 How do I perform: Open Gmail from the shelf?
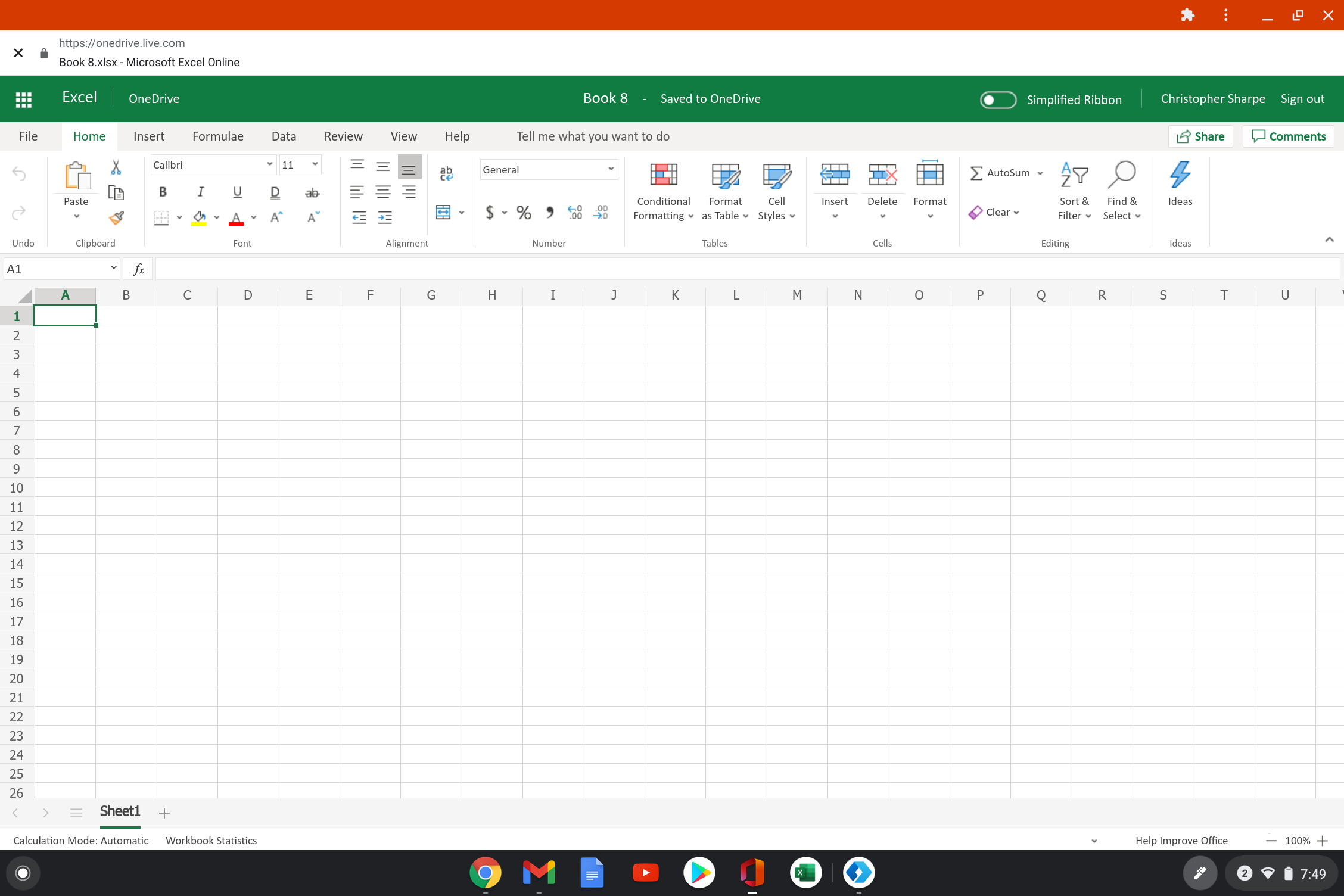539,873
